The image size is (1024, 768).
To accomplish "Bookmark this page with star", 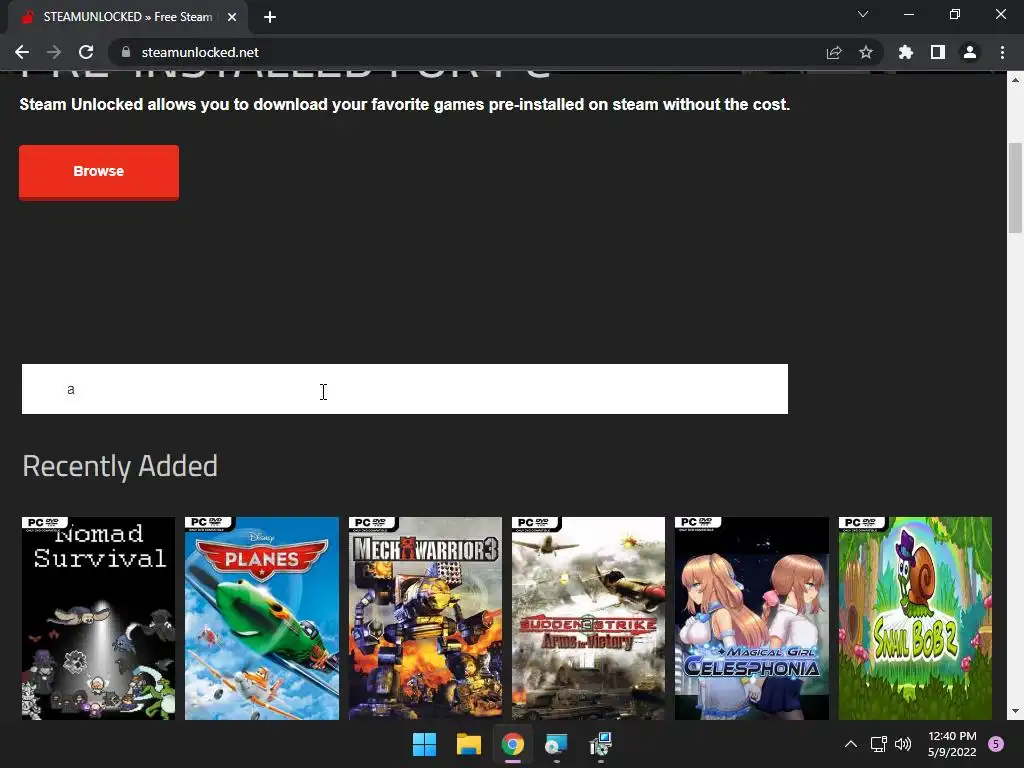I will point(866,52).
